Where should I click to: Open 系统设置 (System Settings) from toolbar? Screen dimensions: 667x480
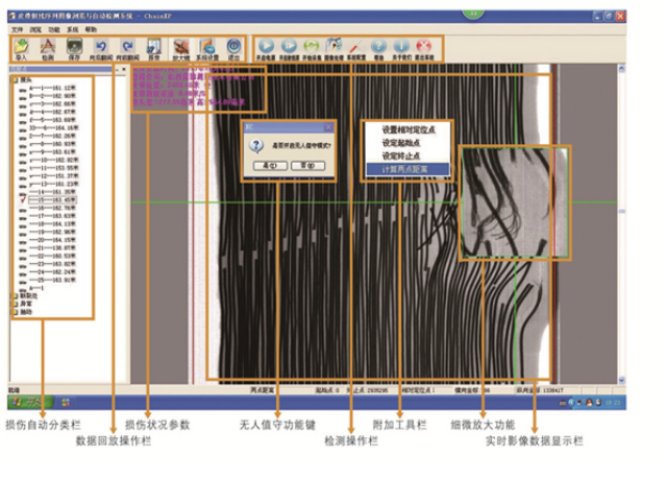tap(208, 49)
